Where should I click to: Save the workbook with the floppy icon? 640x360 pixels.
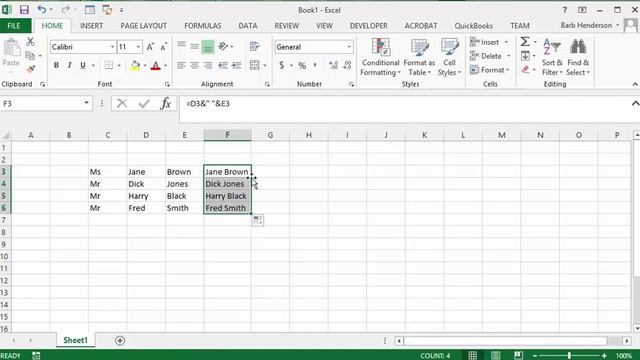tap(24, 9)
